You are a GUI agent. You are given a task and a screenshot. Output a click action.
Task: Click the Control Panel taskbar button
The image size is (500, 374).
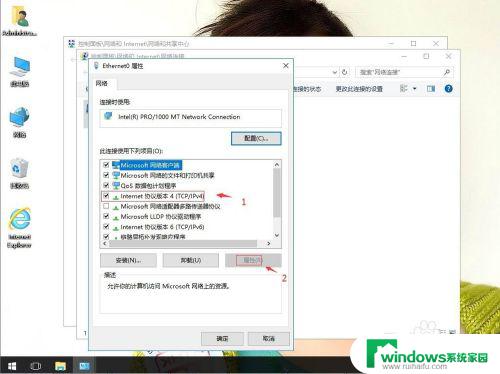coord(84,366)
